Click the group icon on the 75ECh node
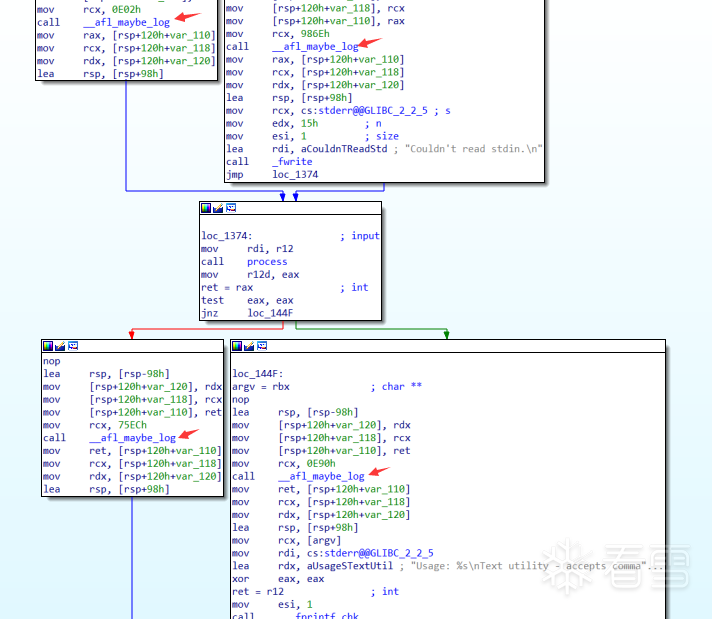The width and height of the screenshot is (712, 619). [x=73, y=346]
